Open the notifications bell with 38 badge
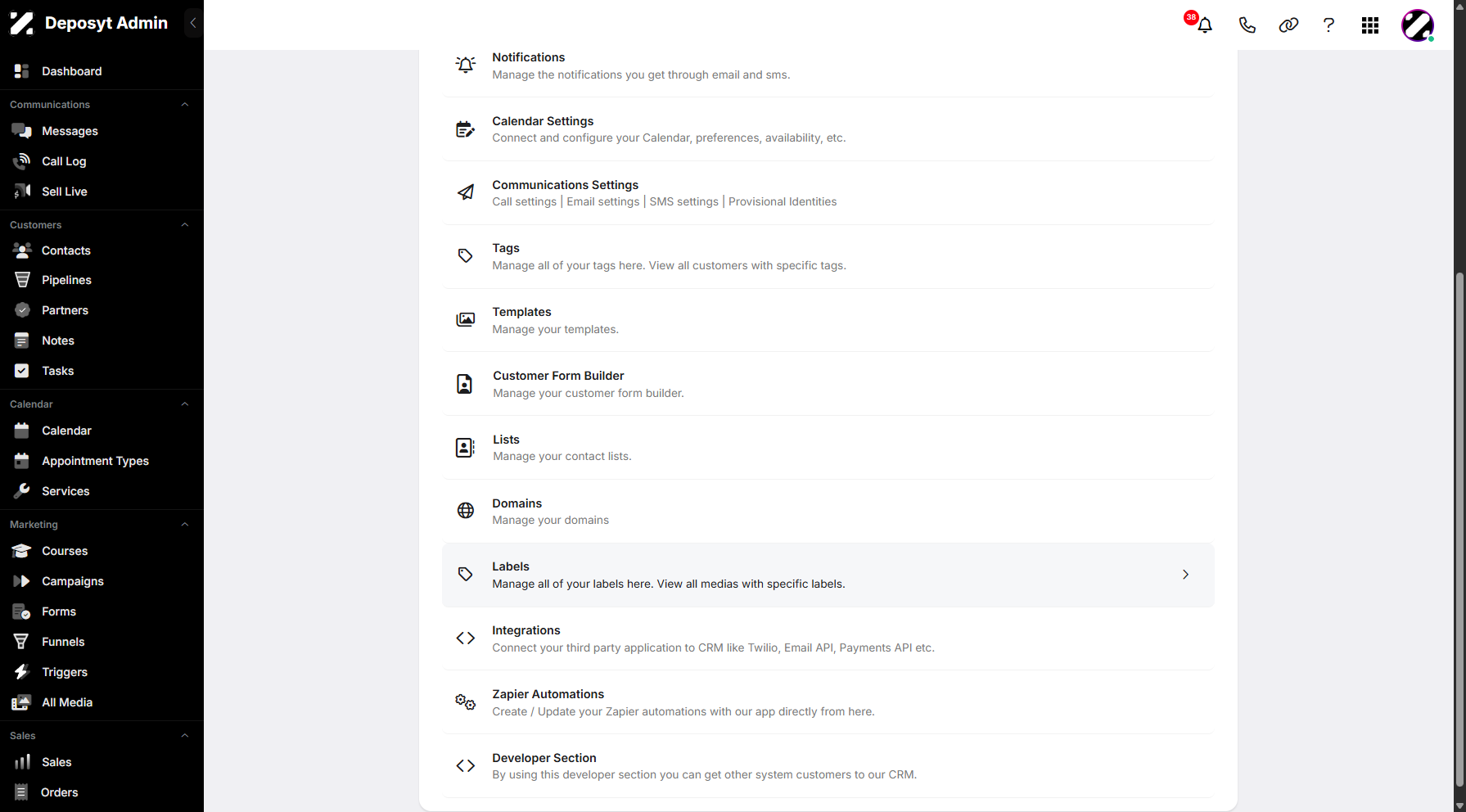This screenshot has height=812, width=1466. (x=1203, y=25)
